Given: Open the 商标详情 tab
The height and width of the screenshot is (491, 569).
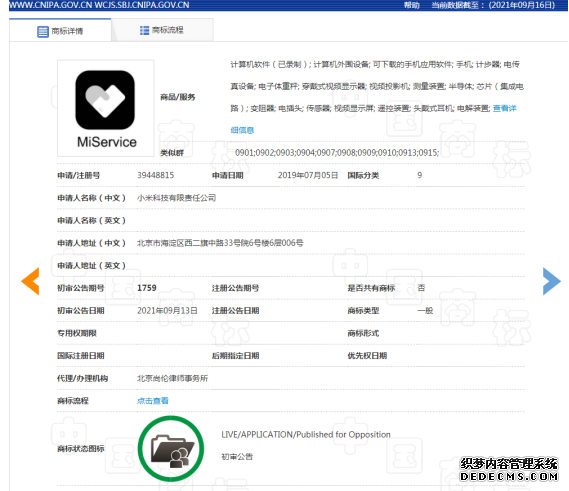Looking at the screenshot, I should (x=60, y=30).
